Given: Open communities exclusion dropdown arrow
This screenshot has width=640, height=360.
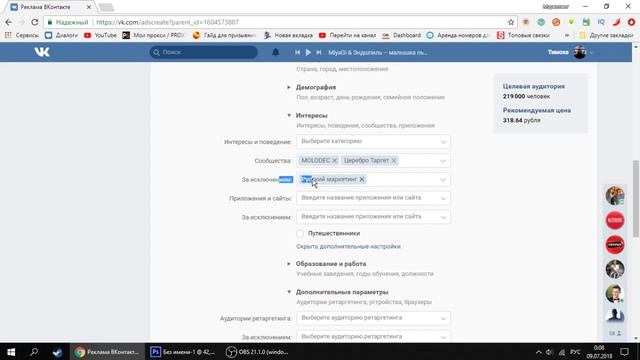Looking at the screenshot, I should (x=443, y=180).
